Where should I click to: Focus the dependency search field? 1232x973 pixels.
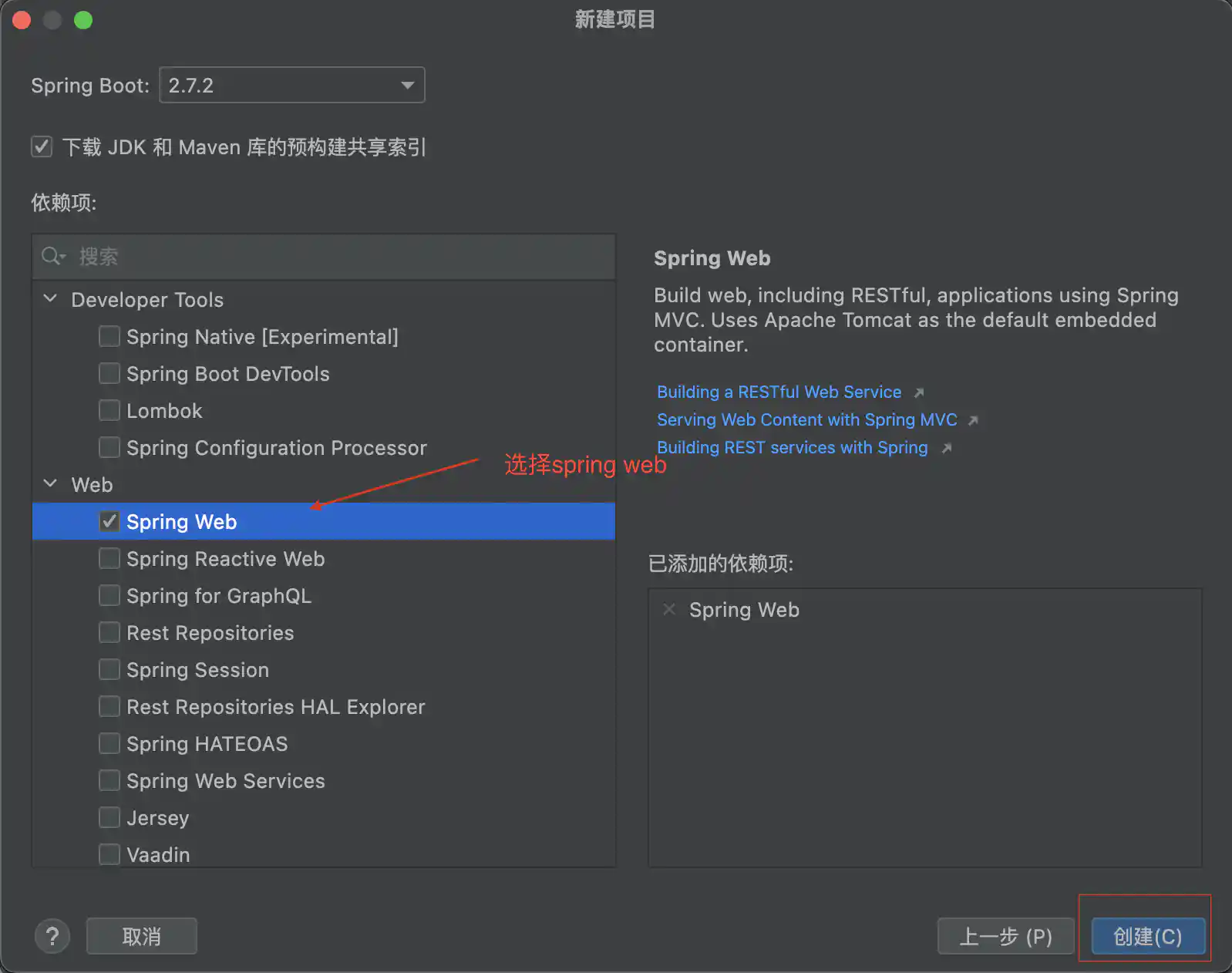tap(339, 257)
